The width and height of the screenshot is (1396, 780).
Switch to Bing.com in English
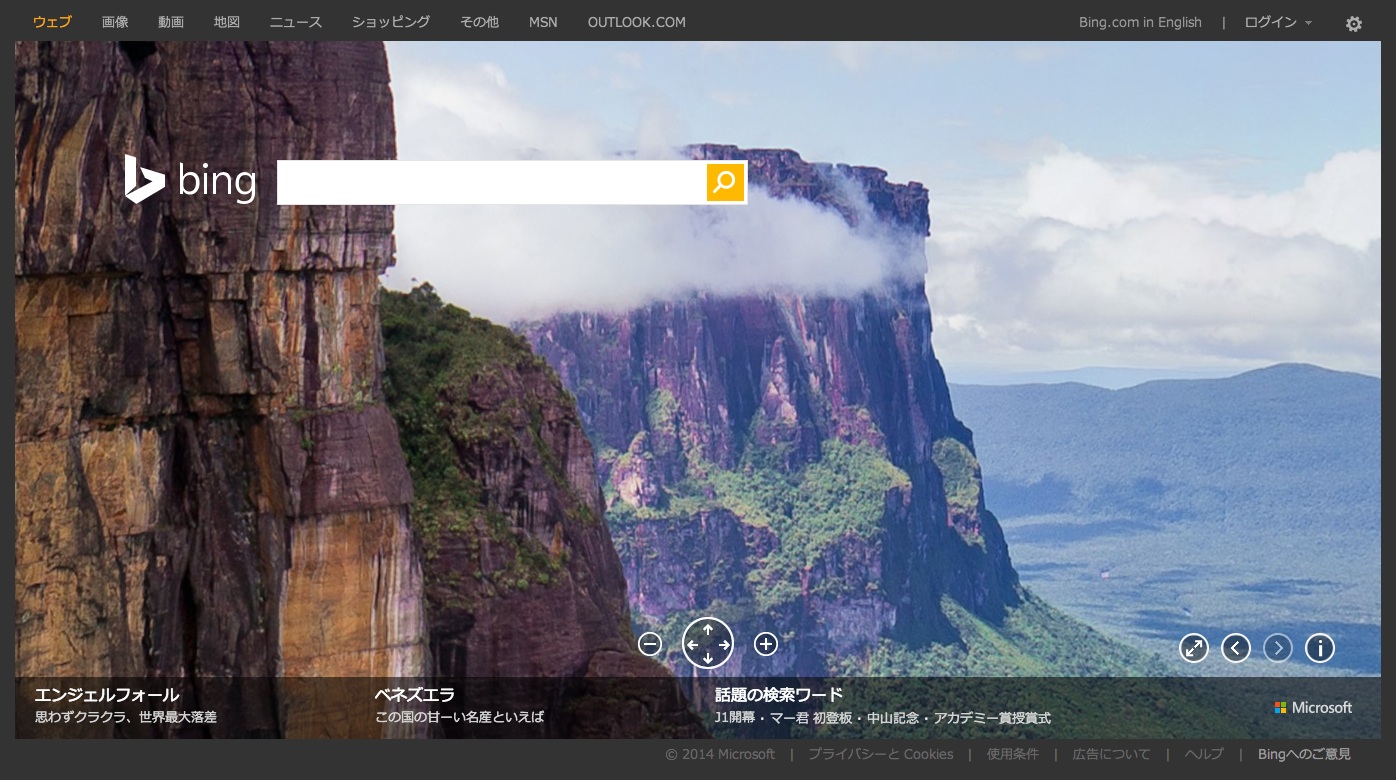tap(1140, 22)
